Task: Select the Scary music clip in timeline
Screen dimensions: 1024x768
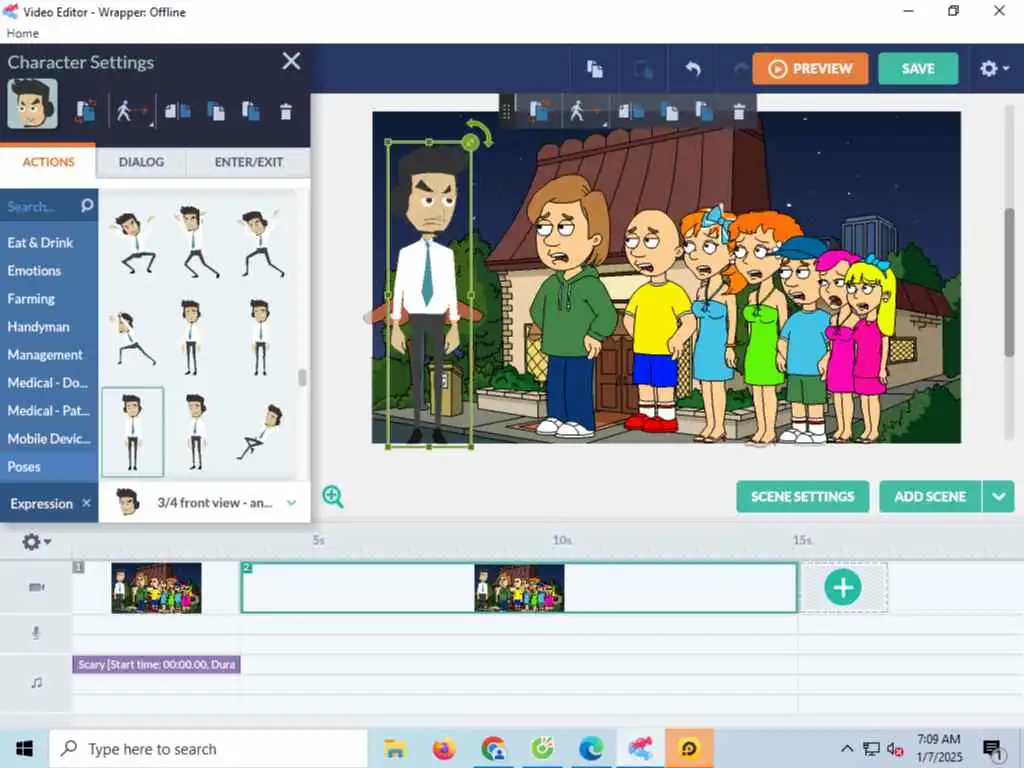Action: click(156, 664)
